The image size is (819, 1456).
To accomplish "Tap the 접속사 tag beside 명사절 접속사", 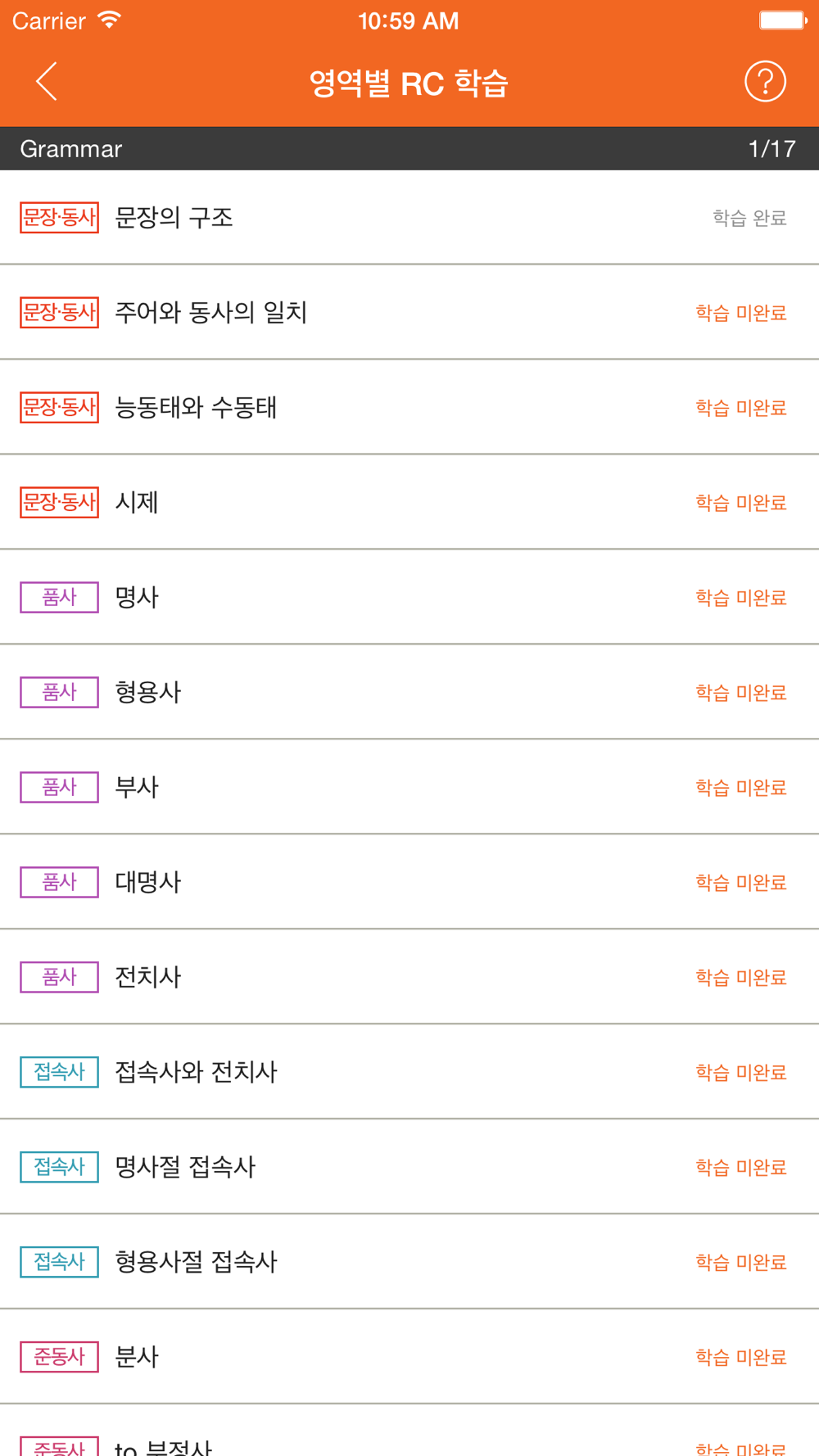I will 59,1167.
